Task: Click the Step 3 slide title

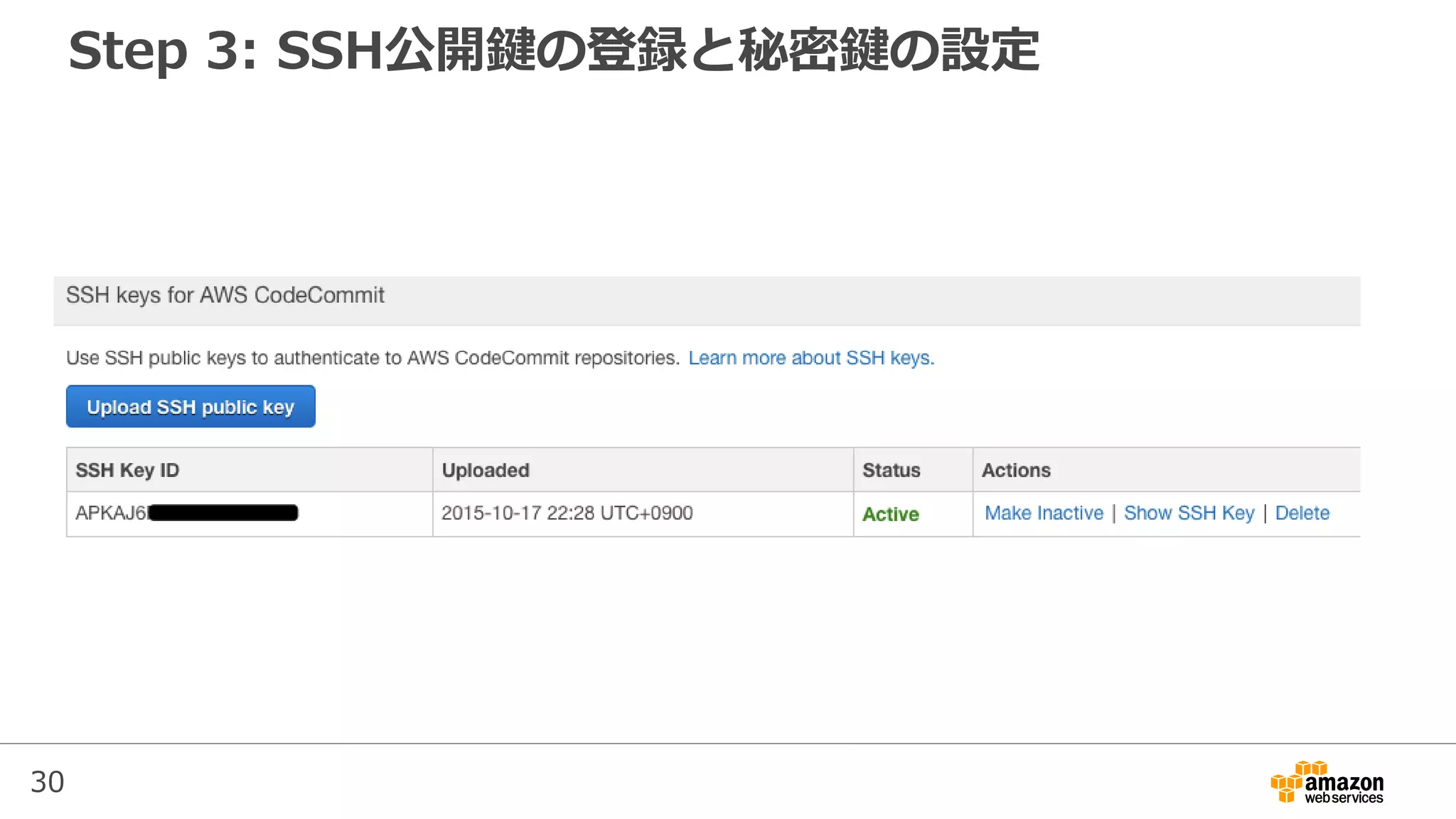Action: (x=553, y=50)
